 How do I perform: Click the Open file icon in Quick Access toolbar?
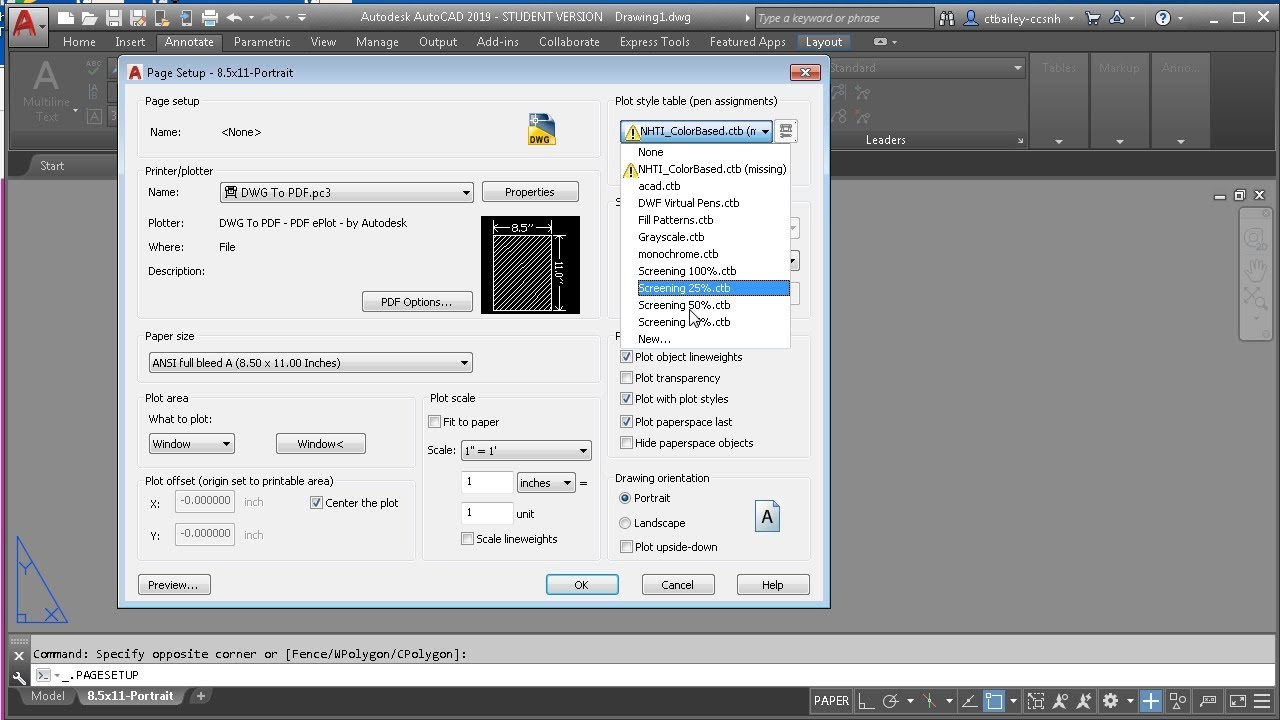click(90, 18)
